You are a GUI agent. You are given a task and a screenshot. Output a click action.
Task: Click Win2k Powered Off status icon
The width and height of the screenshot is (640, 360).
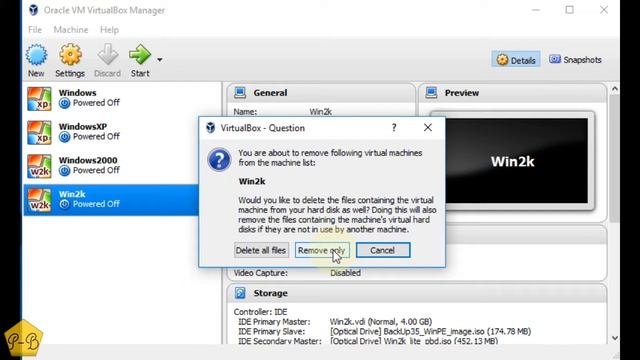point(64,204)
